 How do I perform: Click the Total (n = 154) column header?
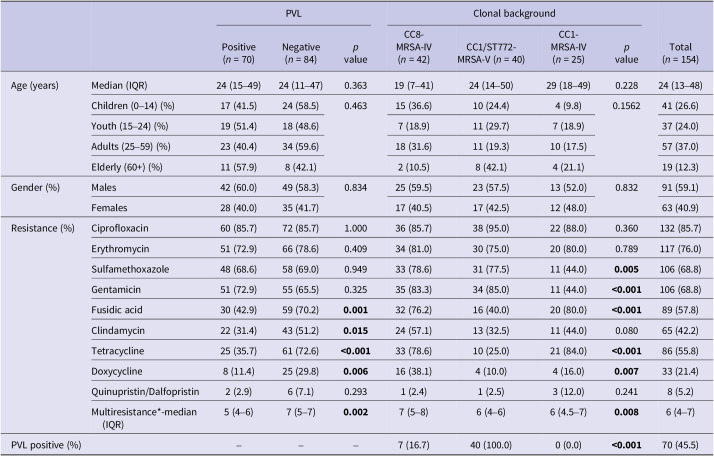(x=679, y=52)
